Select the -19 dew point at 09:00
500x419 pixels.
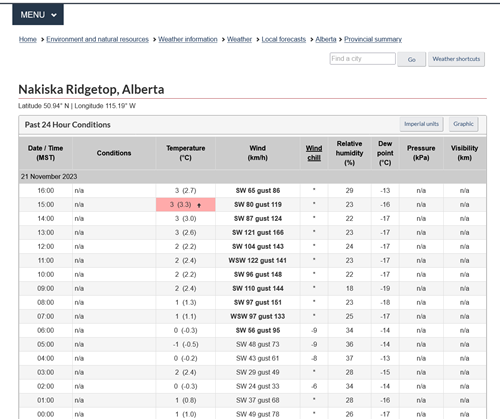tap(385, 289)
